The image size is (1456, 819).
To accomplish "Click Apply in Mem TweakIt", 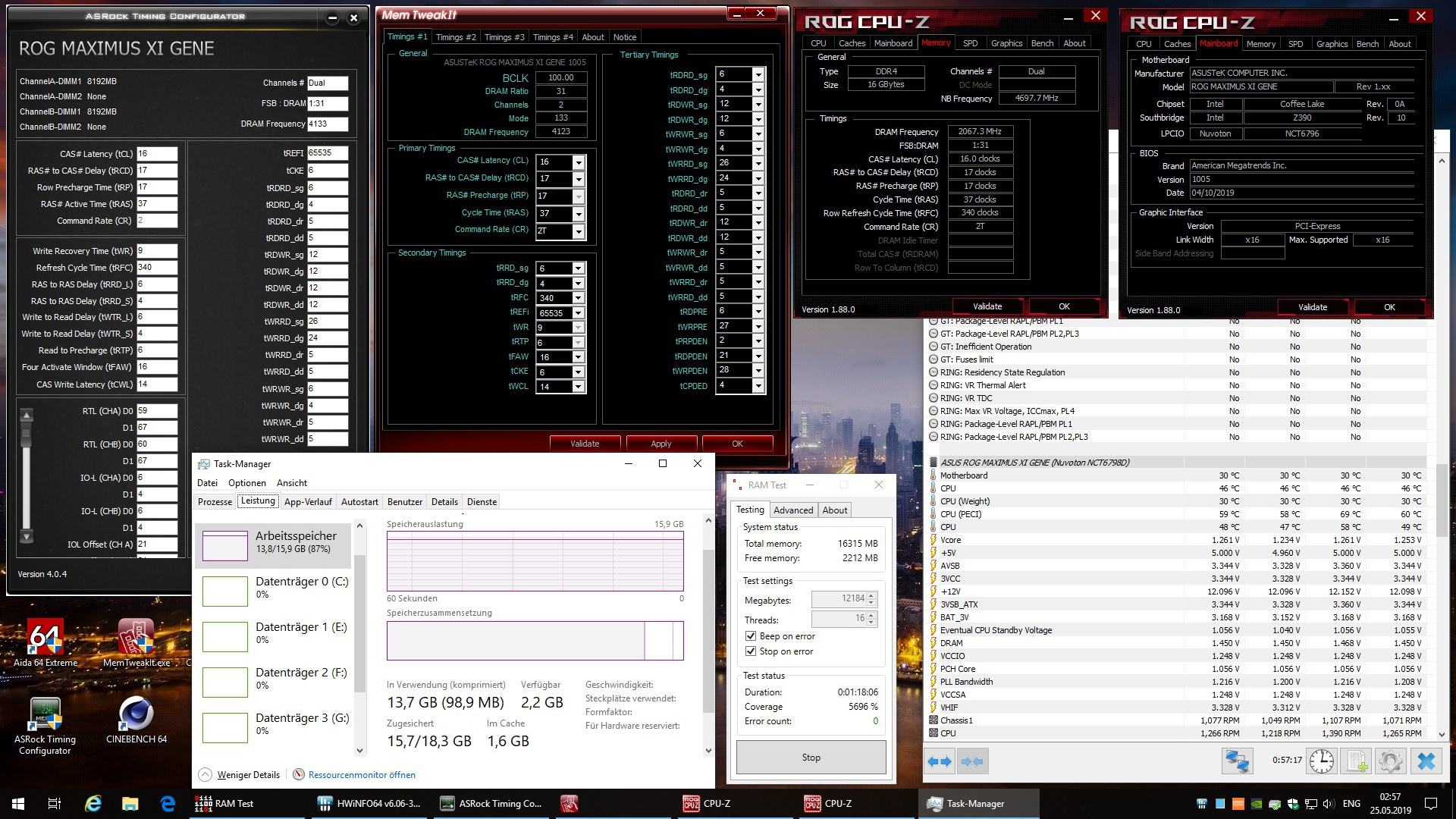I will coord(661,444).
